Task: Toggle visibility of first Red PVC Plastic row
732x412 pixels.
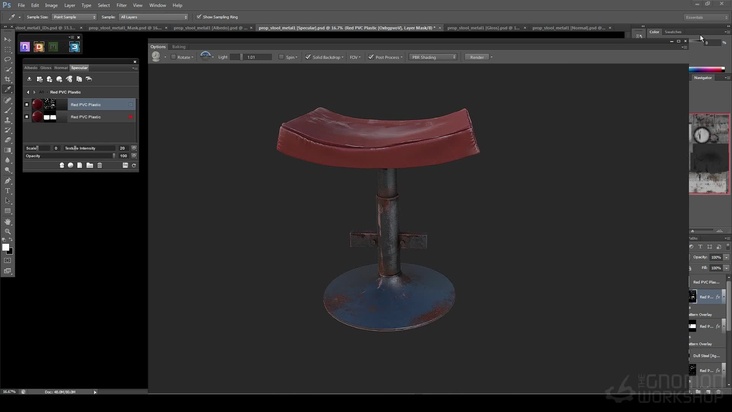Action: click(27, 105)
